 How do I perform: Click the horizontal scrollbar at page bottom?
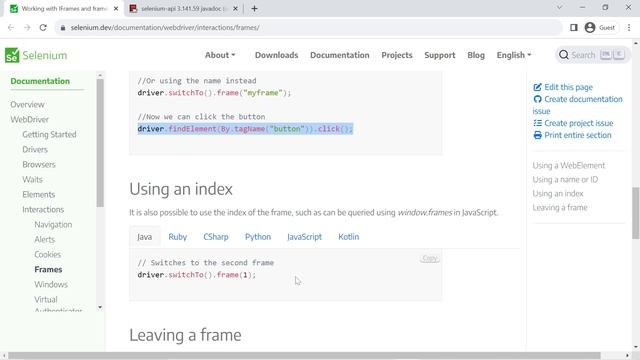tap(304, 356)
